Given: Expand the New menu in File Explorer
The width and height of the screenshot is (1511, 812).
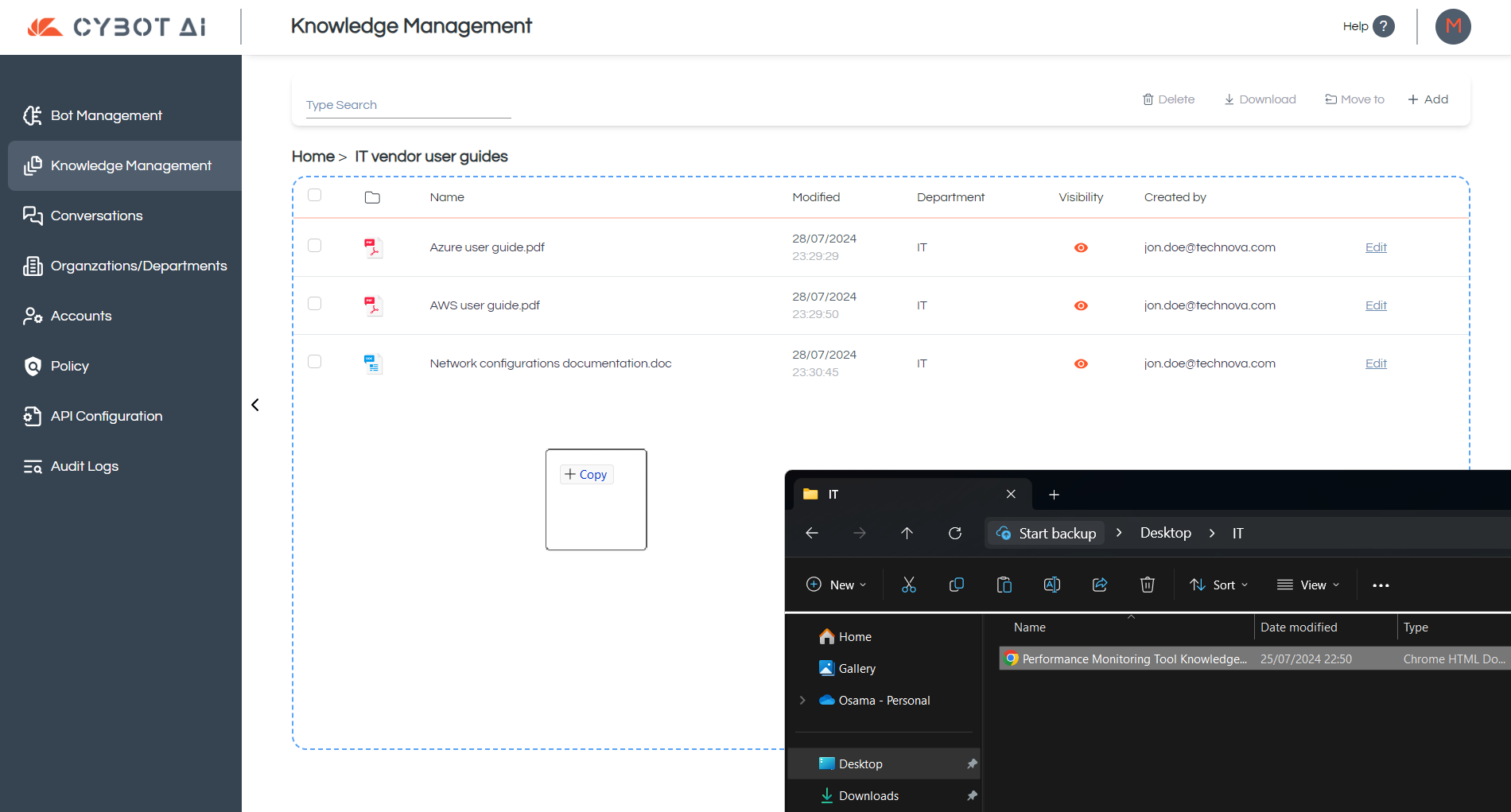Looking at the screenshot, I should [836, 585].
